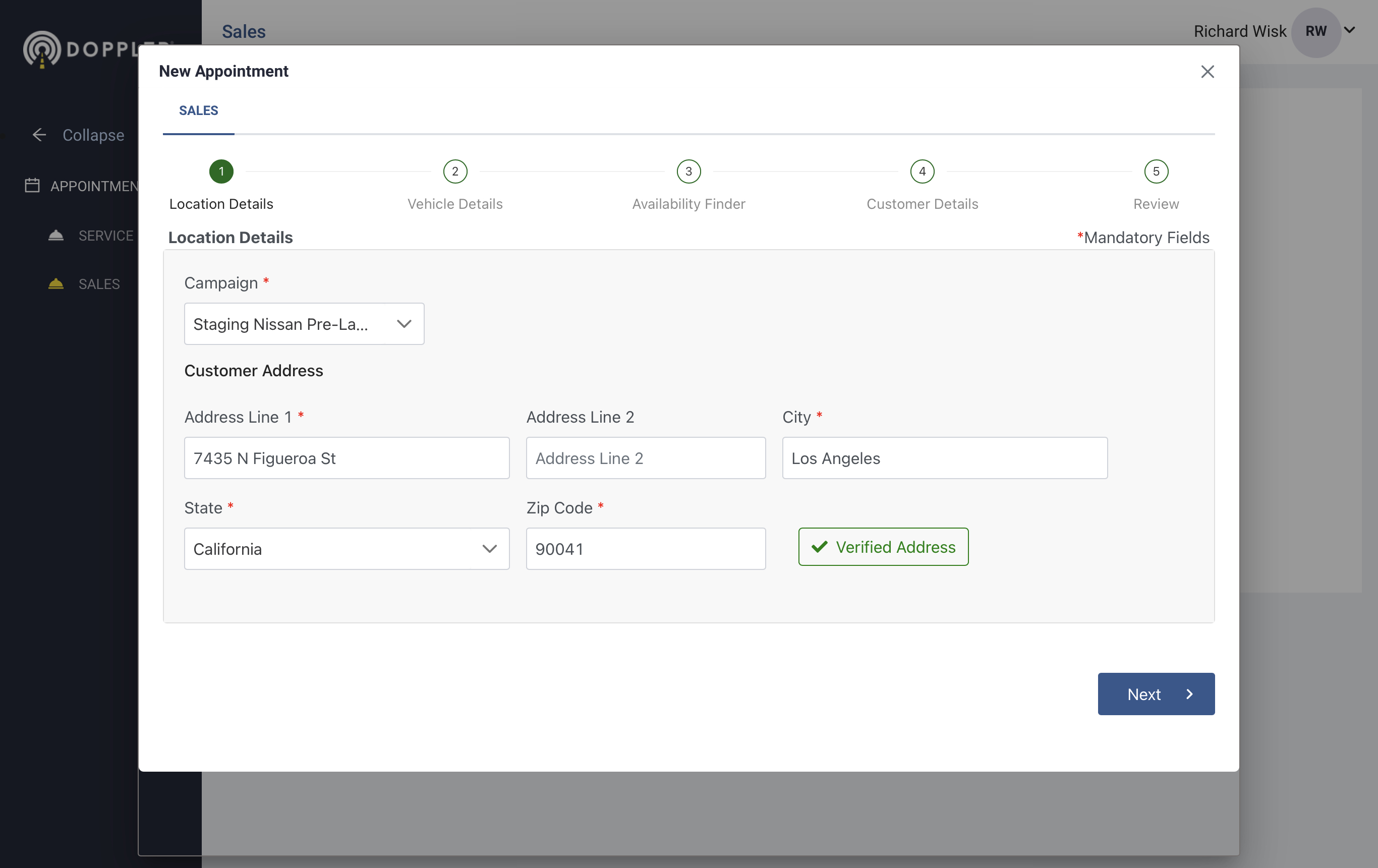Go to step 2 Vehicle Details

click(455, 171)
